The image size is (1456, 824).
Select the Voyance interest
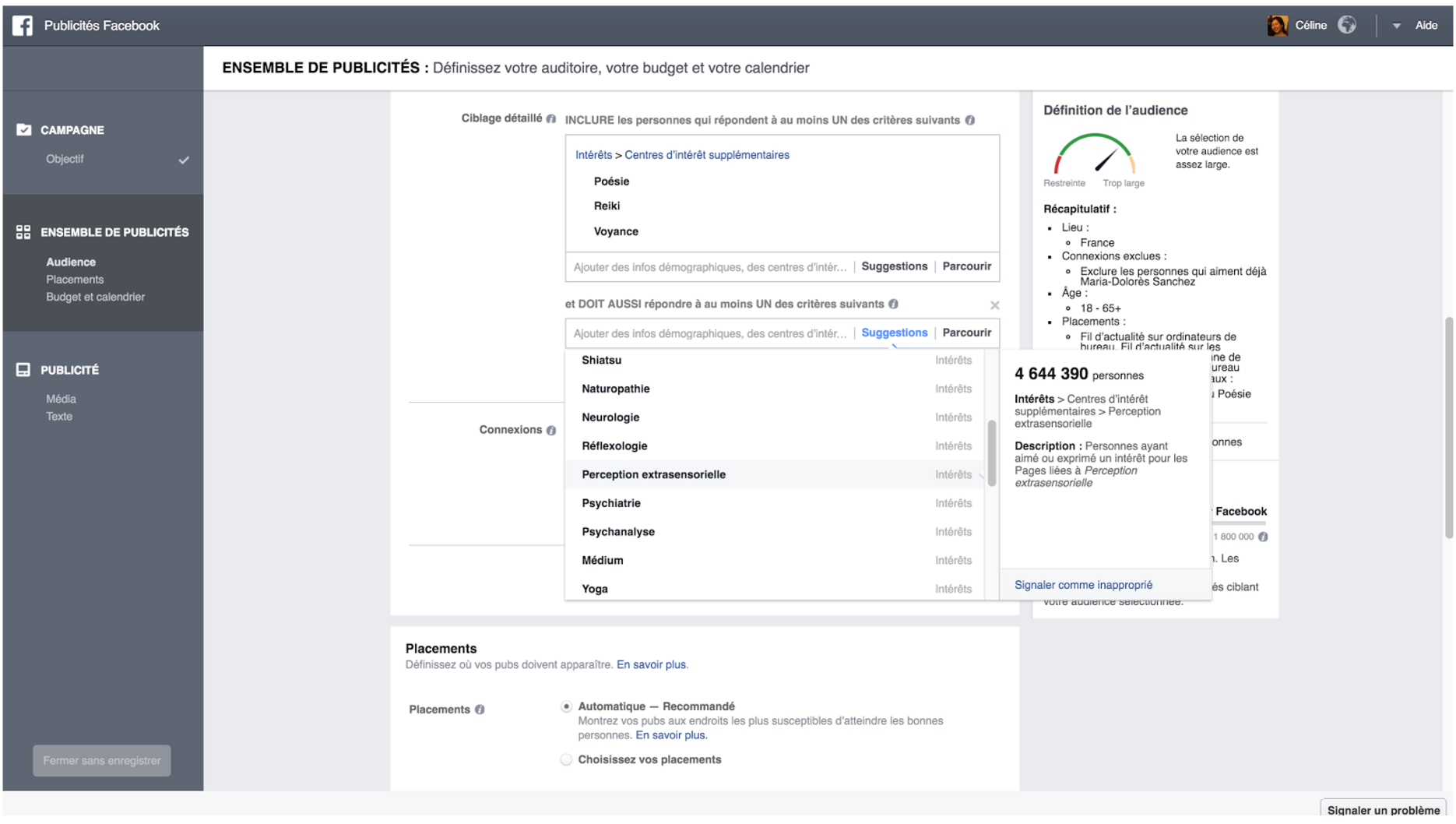(x=616, y=232)
